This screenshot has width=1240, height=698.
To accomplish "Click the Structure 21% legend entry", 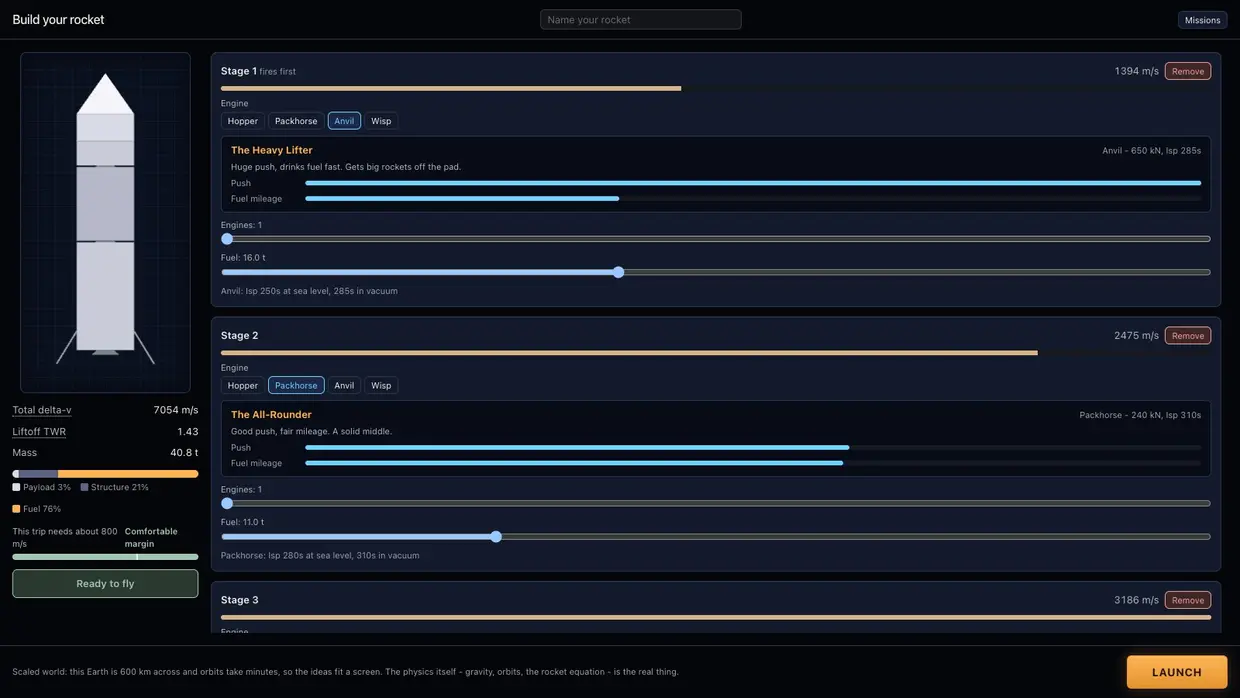I will click(x=115, y=487).
